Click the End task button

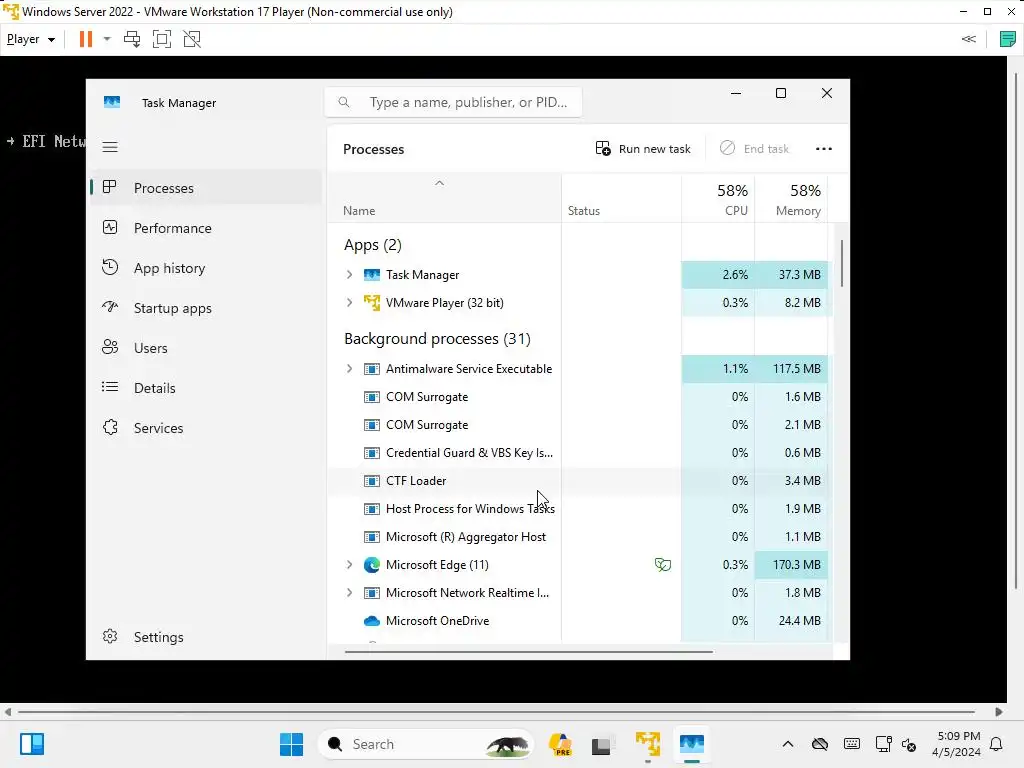[x=754, y=149]
